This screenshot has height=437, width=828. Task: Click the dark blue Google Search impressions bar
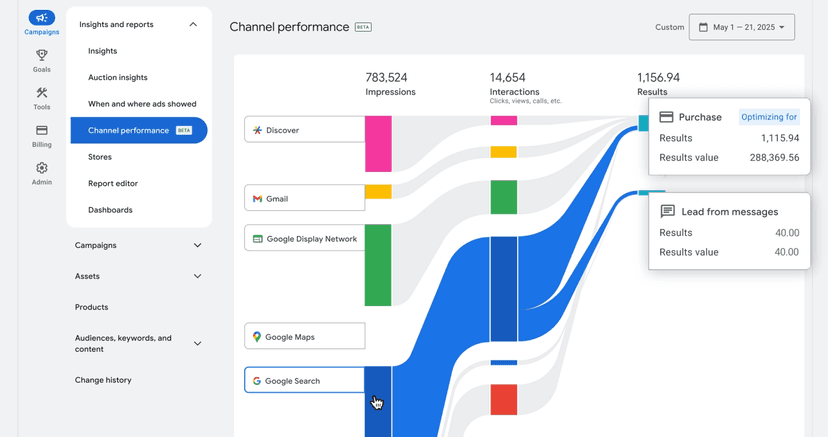tap(378, 402)
